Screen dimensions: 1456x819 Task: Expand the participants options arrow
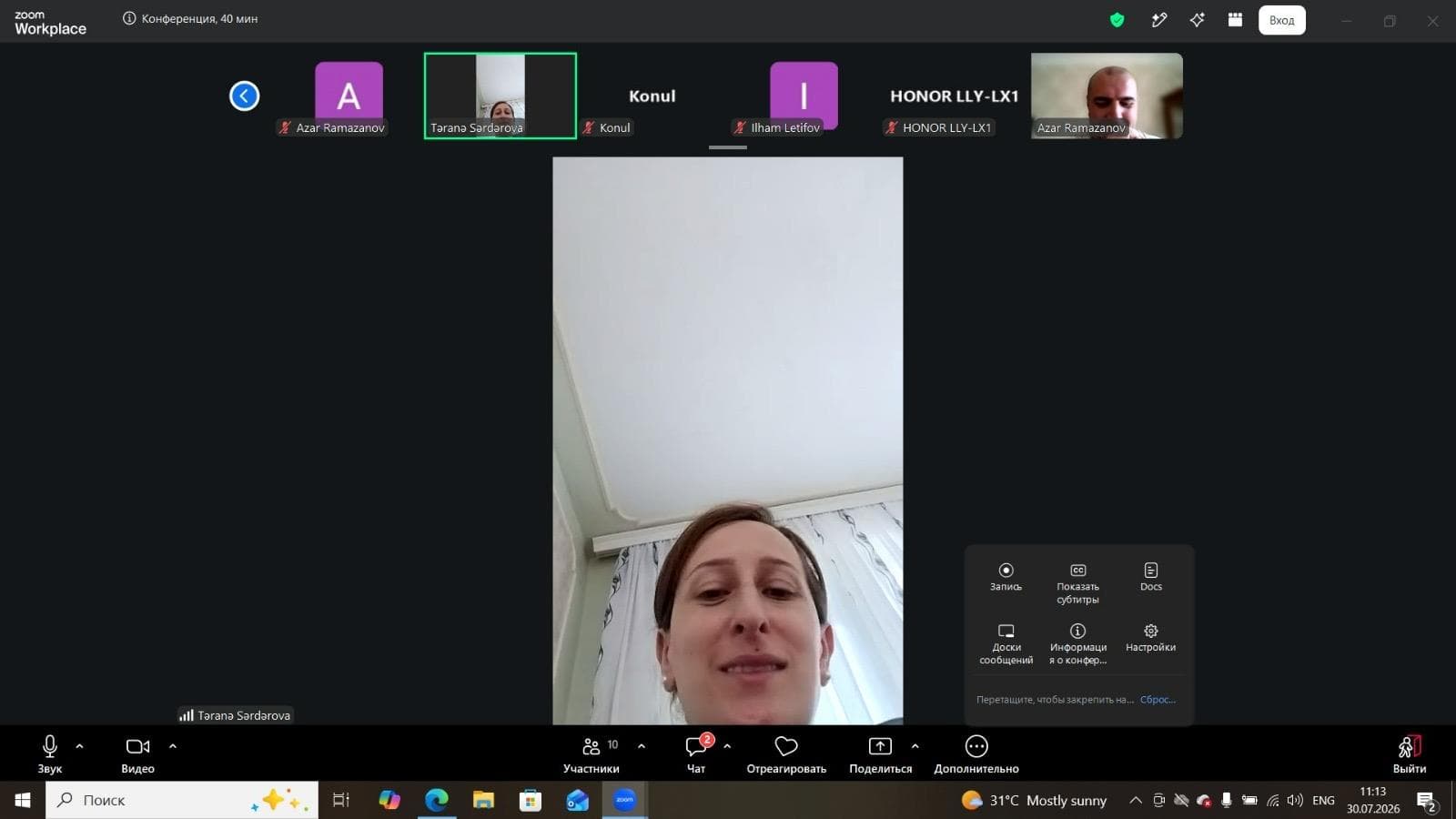[642, 746]
